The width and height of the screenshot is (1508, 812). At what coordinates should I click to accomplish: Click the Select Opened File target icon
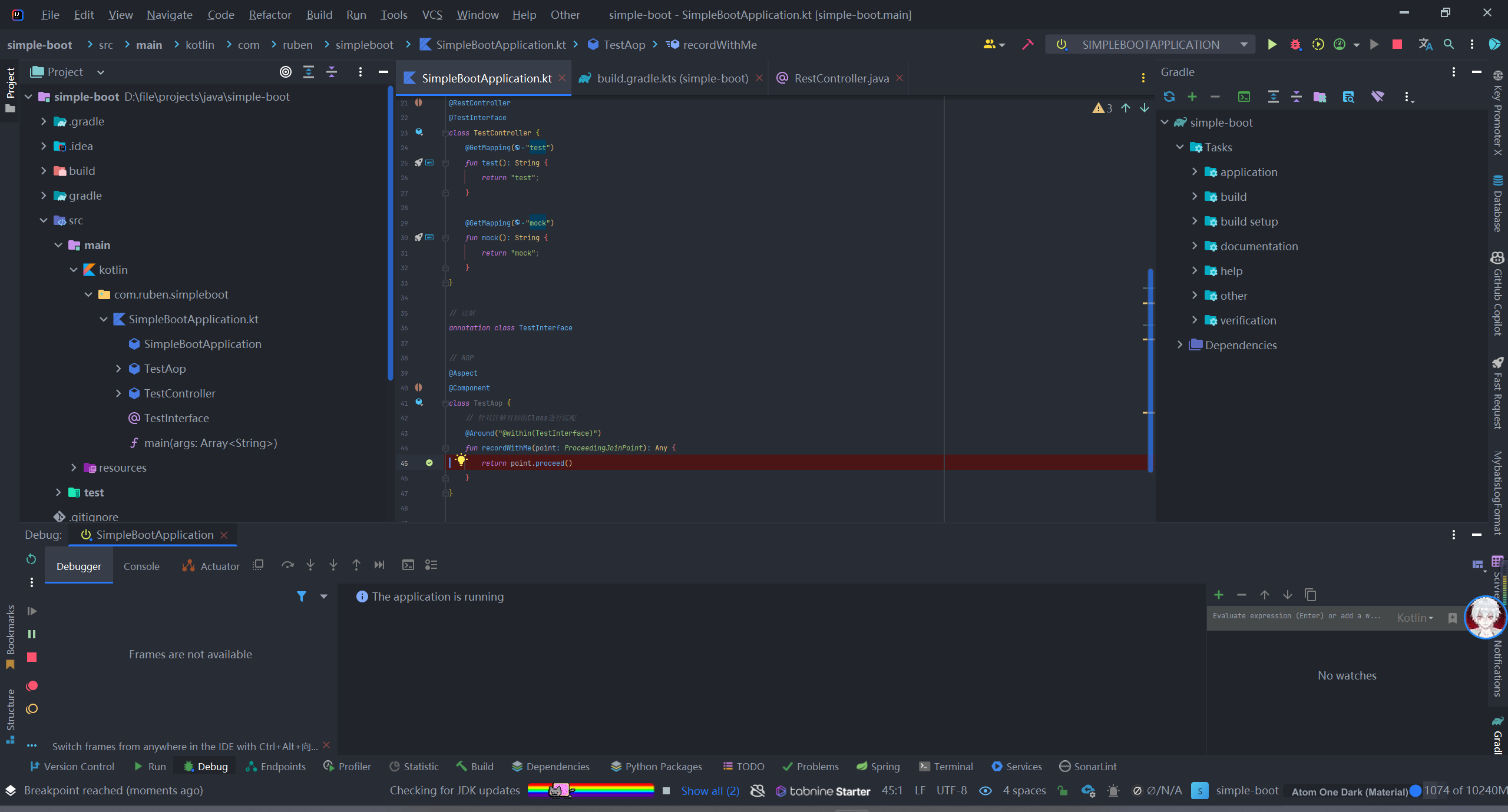[286, 72]
